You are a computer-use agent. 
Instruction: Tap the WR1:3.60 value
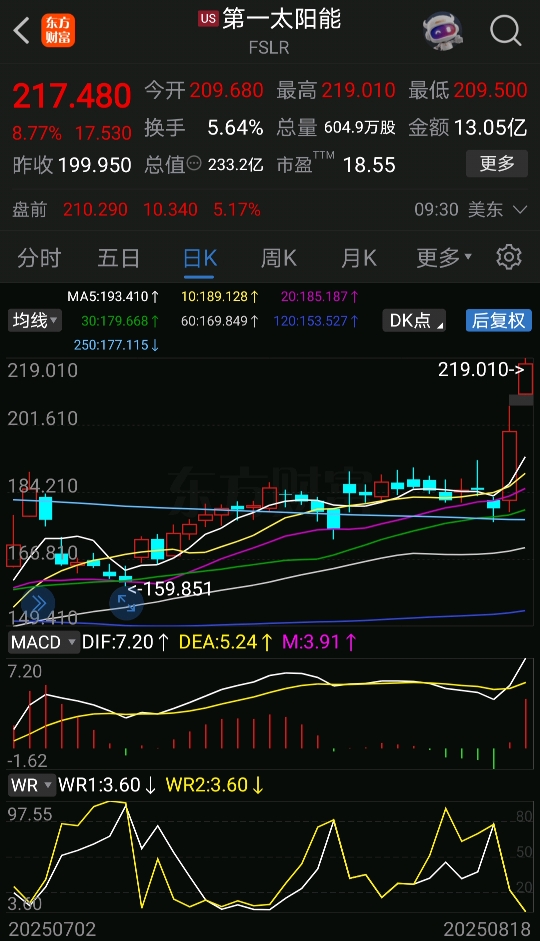tap(107, 785)
